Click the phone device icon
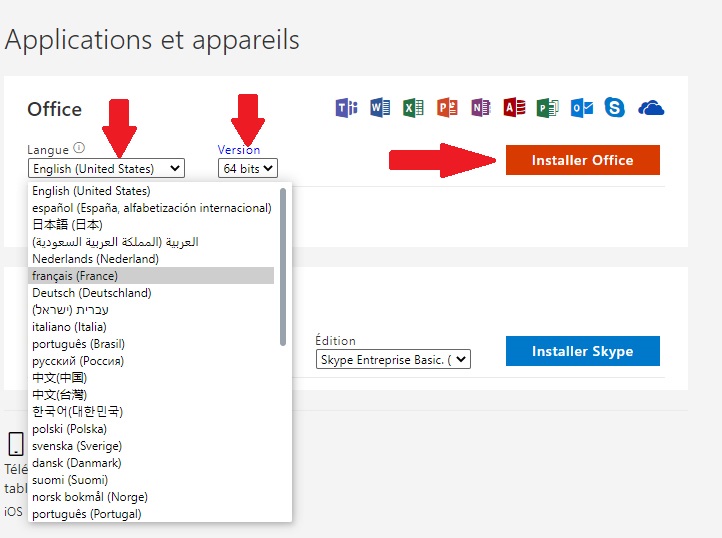 point(16,444)
